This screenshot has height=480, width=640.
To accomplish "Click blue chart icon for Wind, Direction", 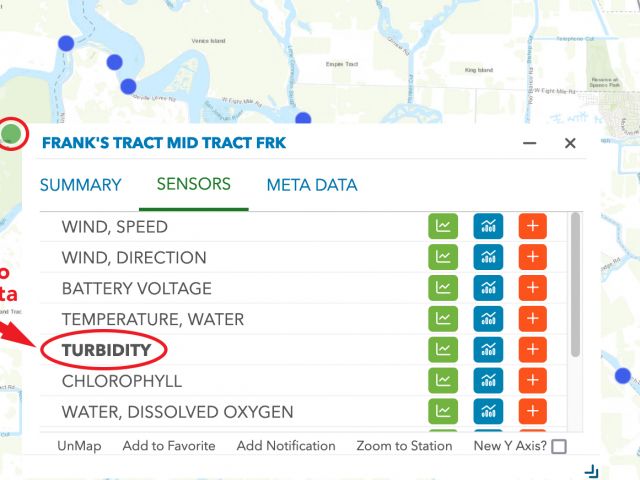I will [488, 257].
